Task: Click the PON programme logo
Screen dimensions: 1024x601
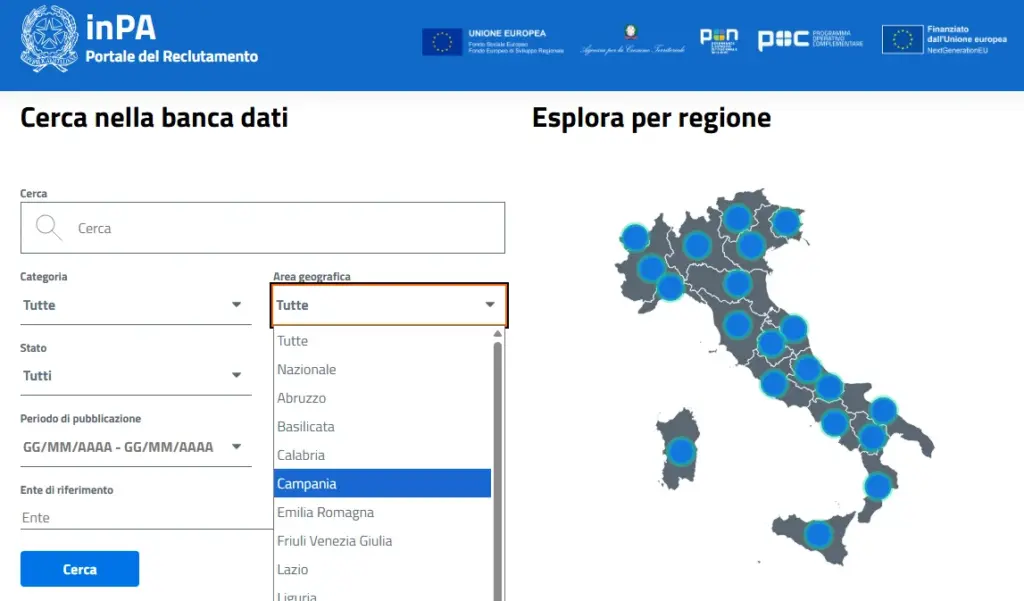Action: point(719,41)
